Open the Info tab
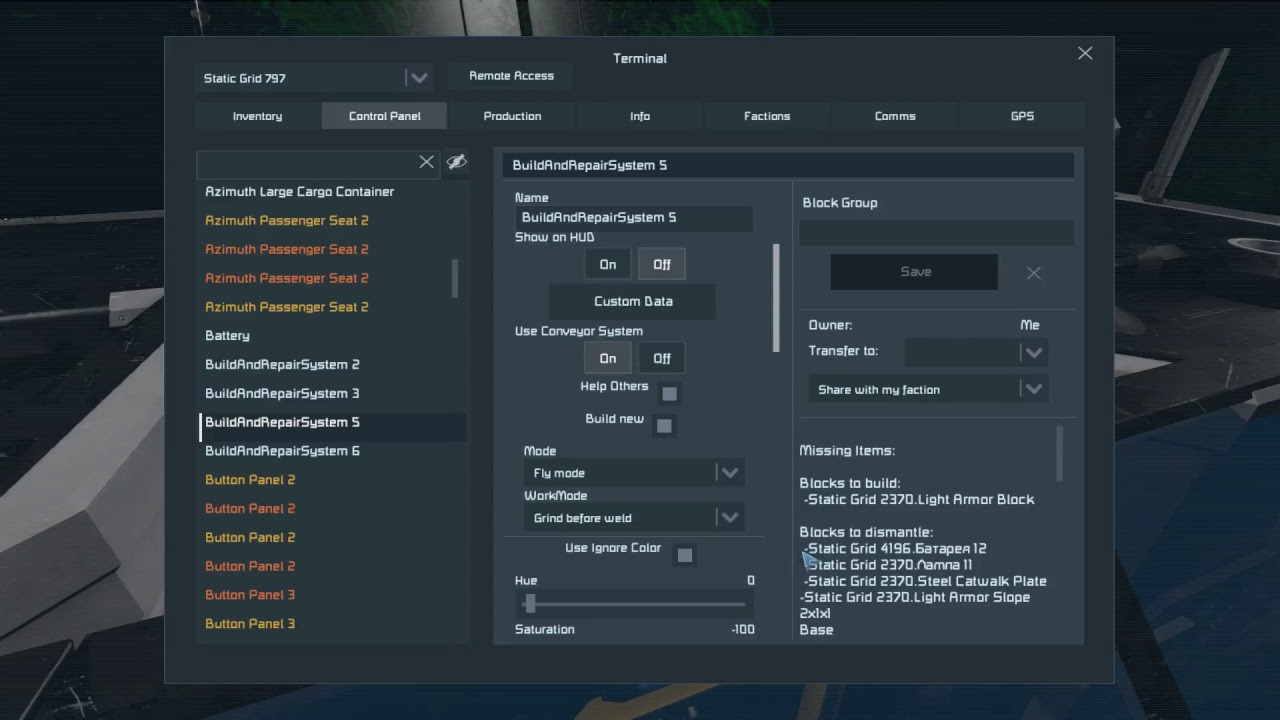The width and height of the screenshot is (1280, 720). pos(640,116)
